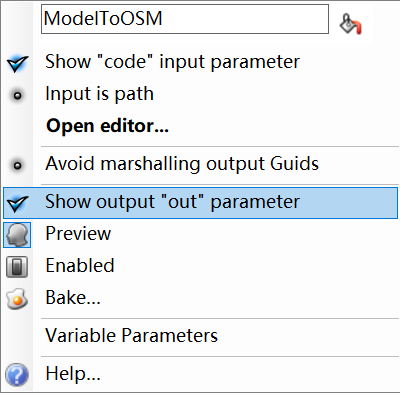Click the Enabled switch icon
This screenshot has width=400, height=393.
click(x=17, y=267)
